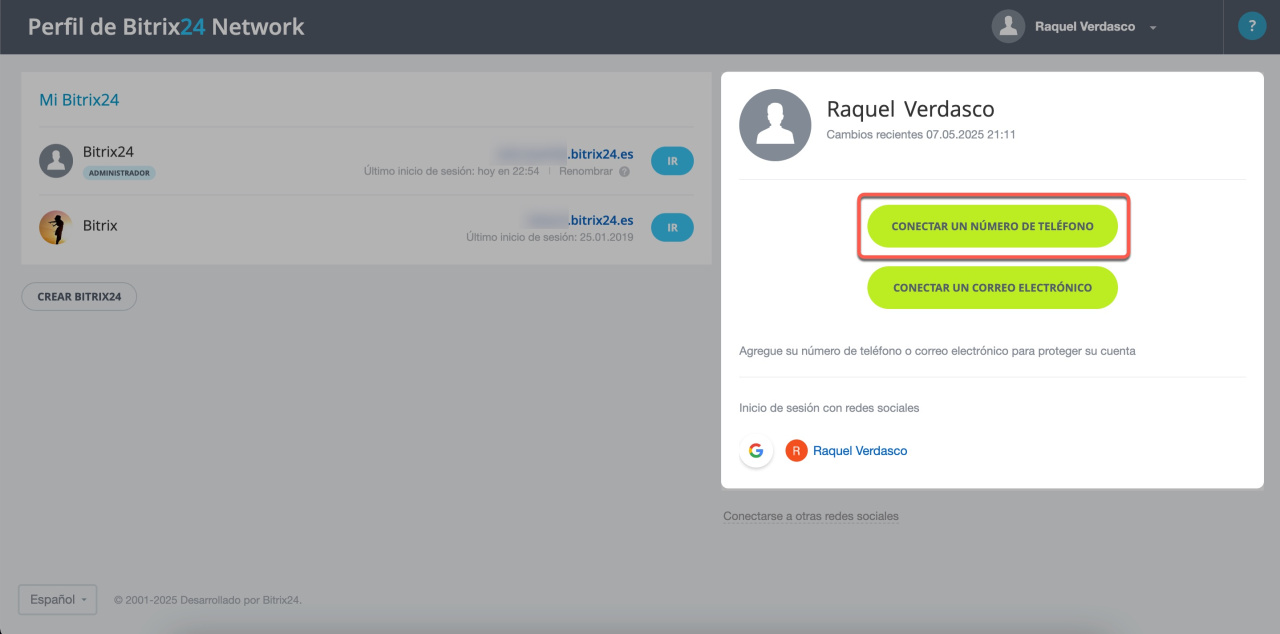Open the Raquel Verdasco Google account link
1280x634 pixels.
tap(860, 451)
